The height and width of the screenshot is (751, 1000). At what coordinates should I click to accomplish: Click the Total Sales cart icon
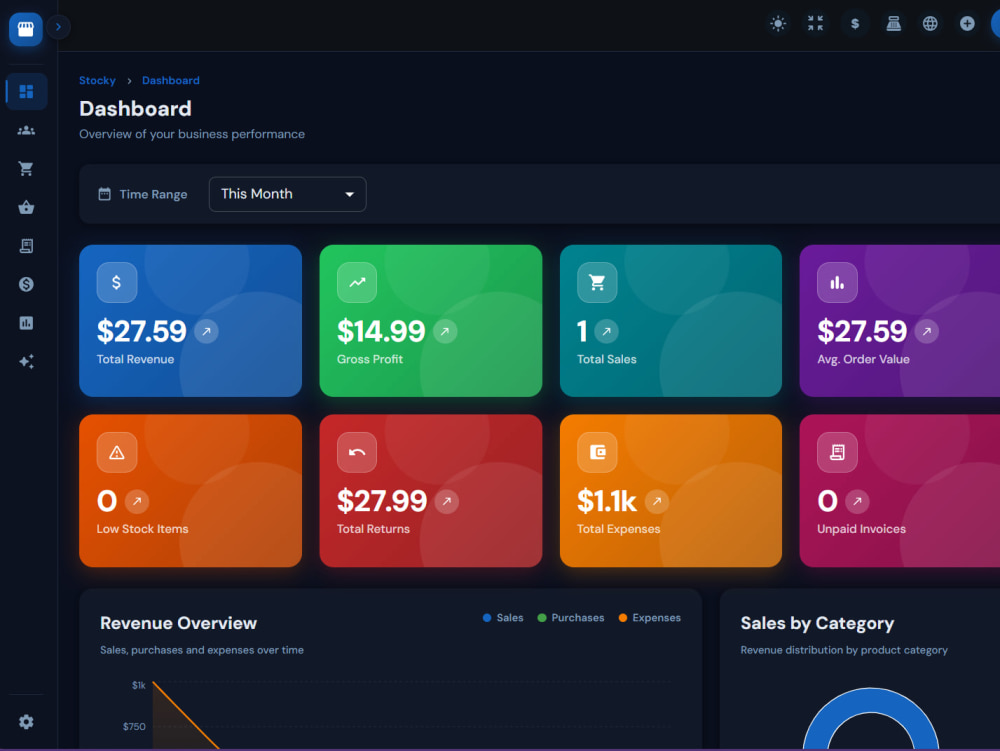pos(597,282)
